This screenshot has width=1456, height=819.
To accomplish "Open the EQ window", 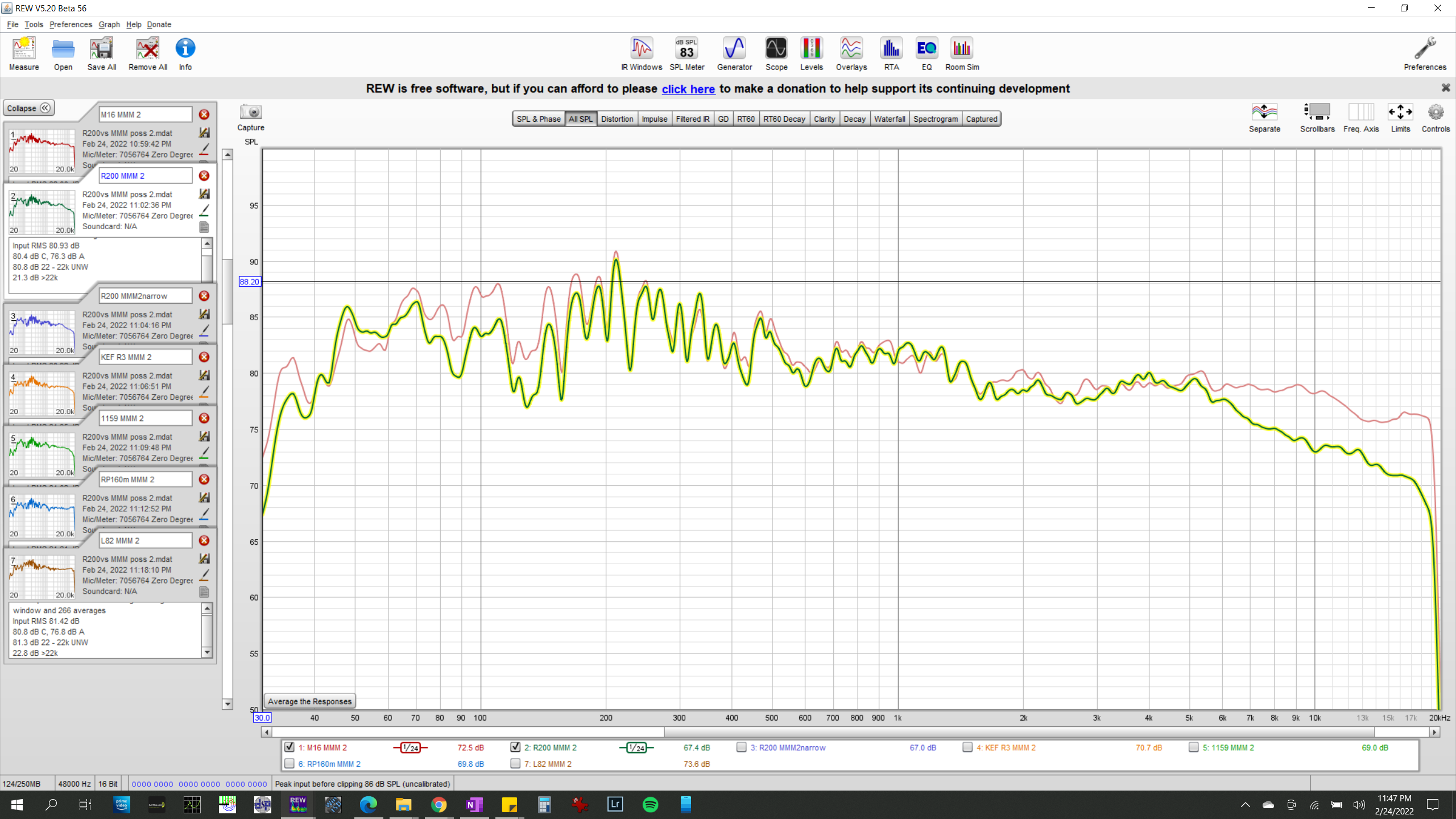I will (x=926, y=54).
